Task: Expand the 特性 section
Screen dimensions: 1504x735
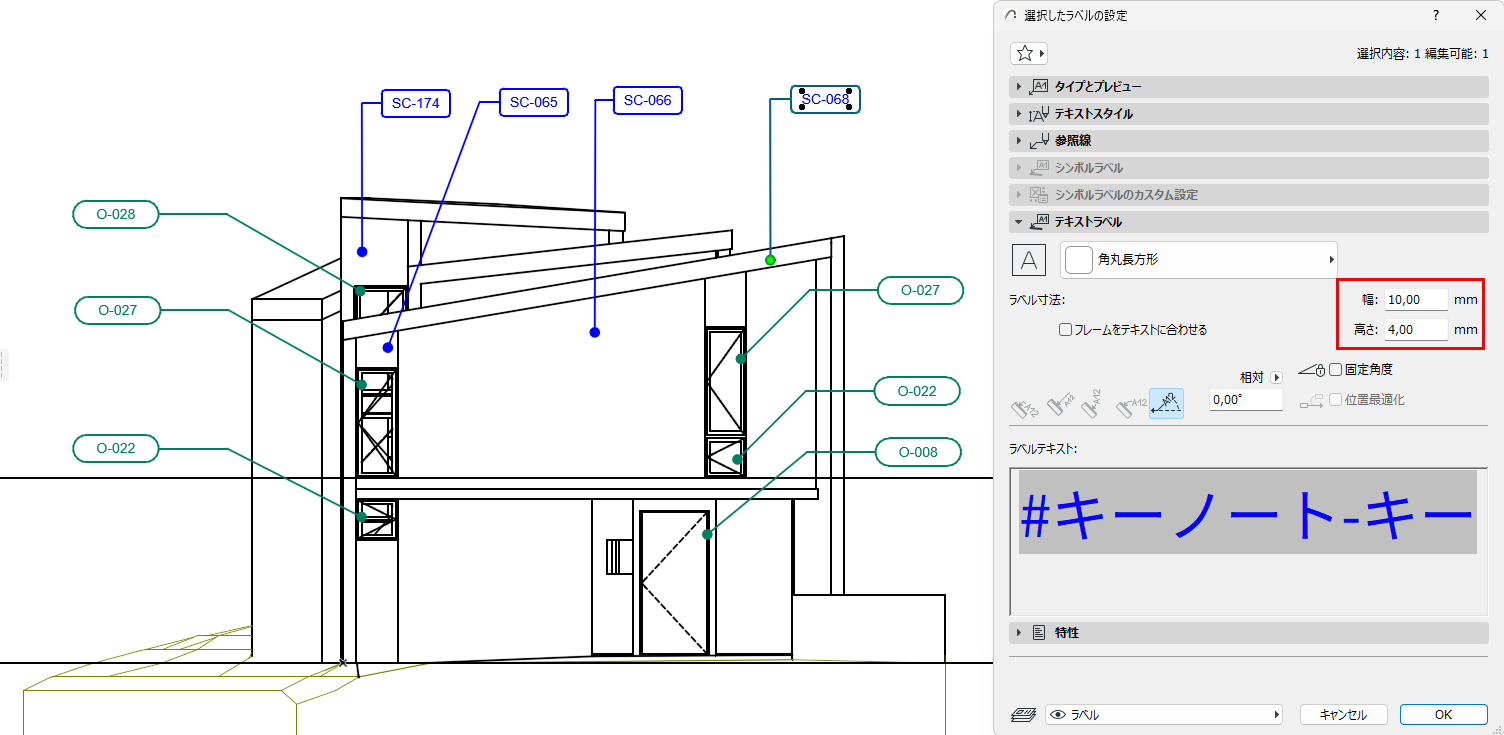Action: 1019,631
